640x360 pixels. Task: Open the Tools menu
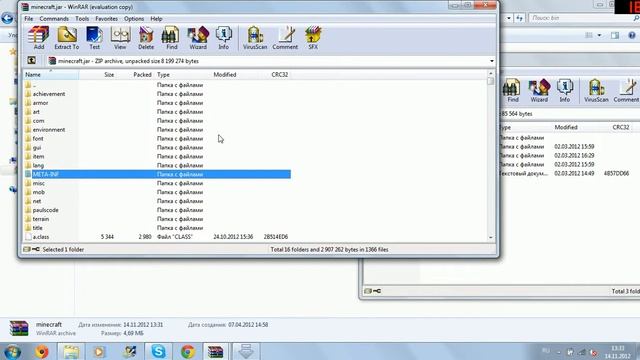82,19
